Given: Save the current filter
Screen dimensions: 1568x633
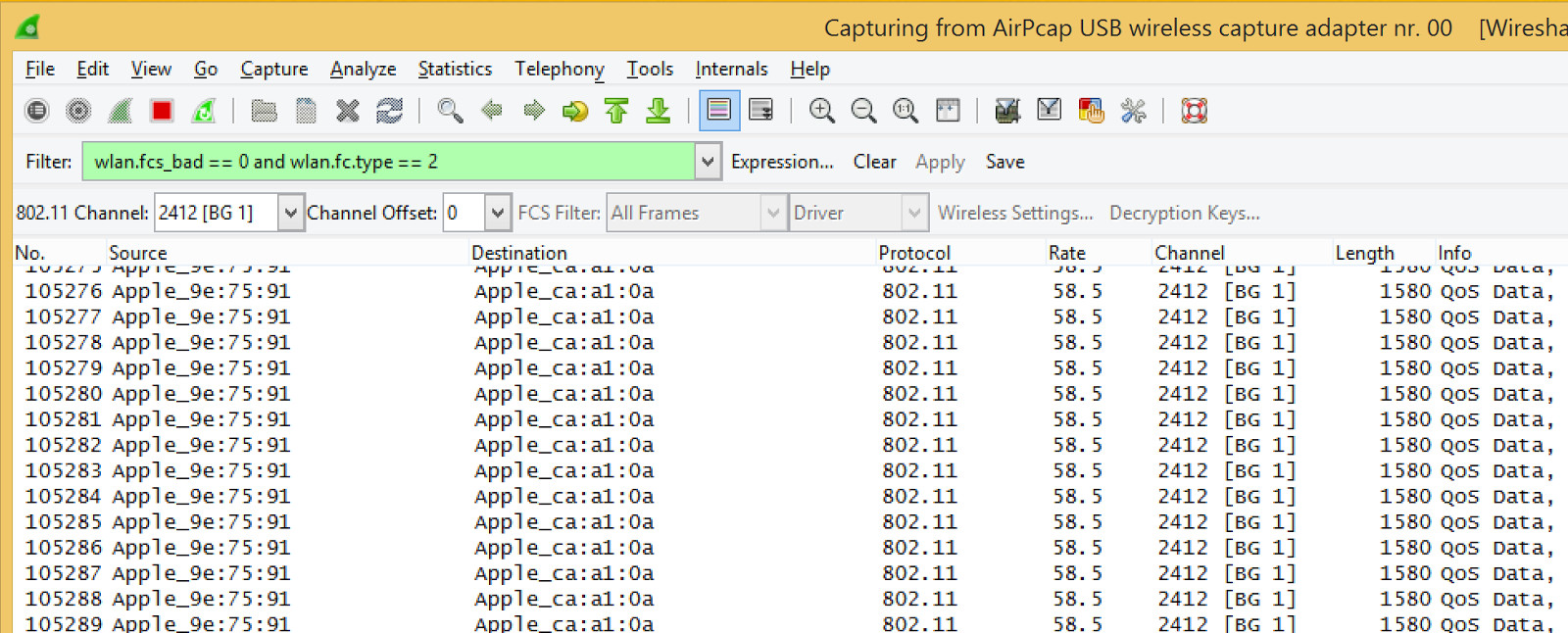Looking at the screenshot, I should click(1005, 162).
